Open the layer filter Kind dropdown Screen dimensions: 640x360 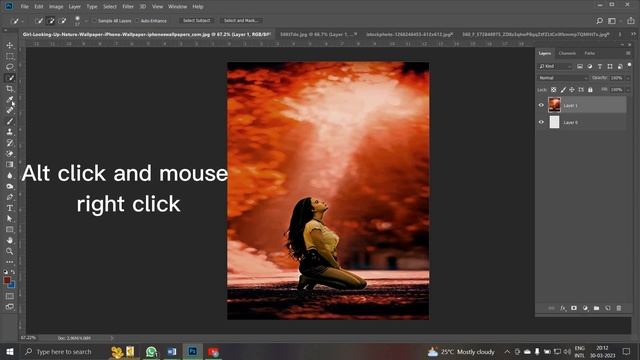tap(555, 66)
